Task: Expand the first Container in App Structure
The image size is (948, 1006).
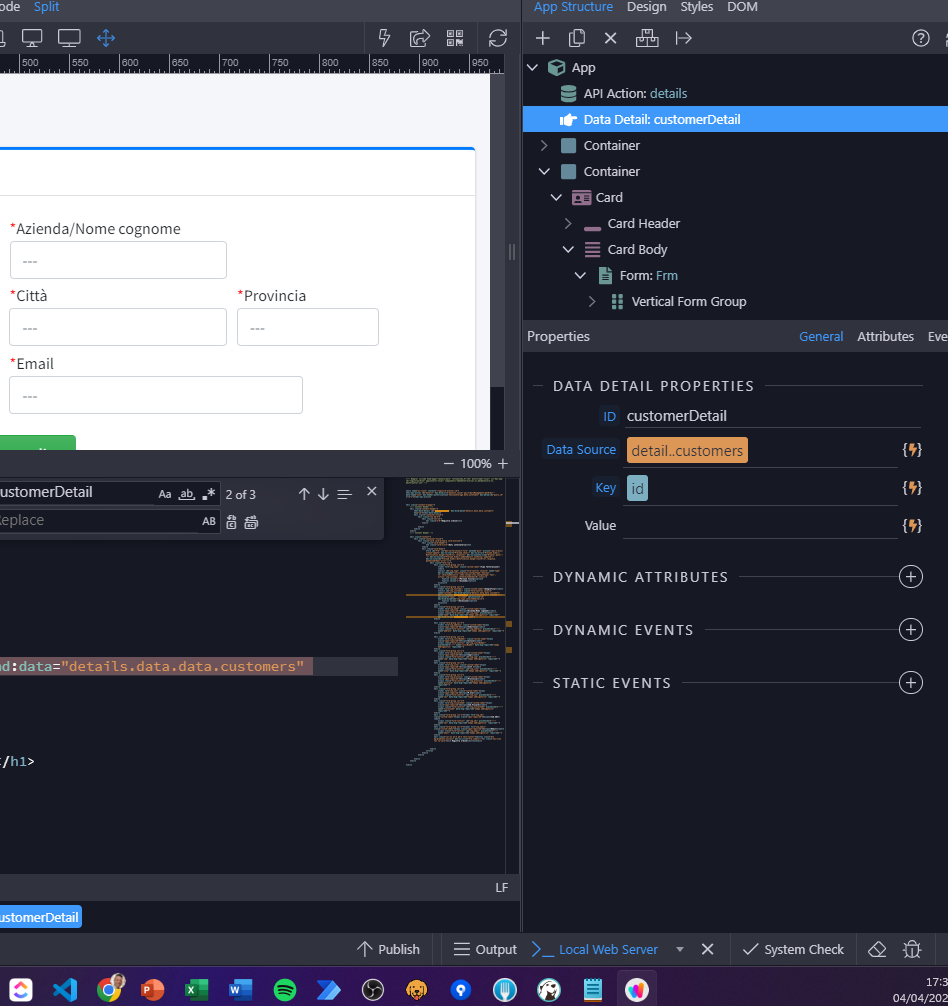Action: pos(544,145)
